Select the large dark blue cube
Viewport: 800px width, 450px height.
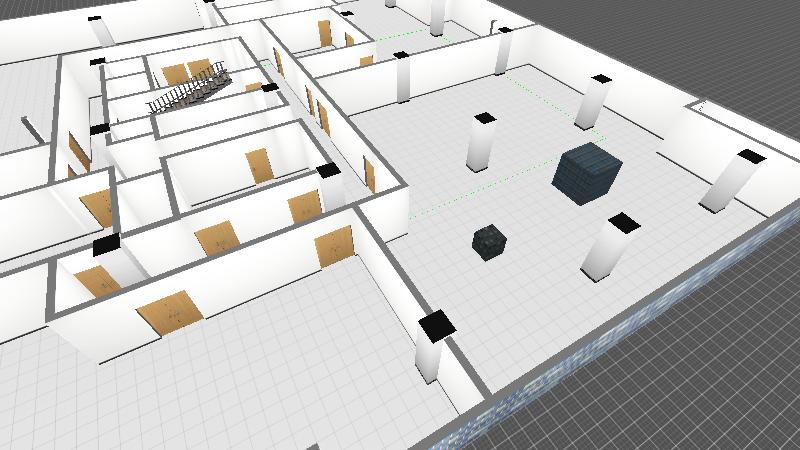click(588, 174)
